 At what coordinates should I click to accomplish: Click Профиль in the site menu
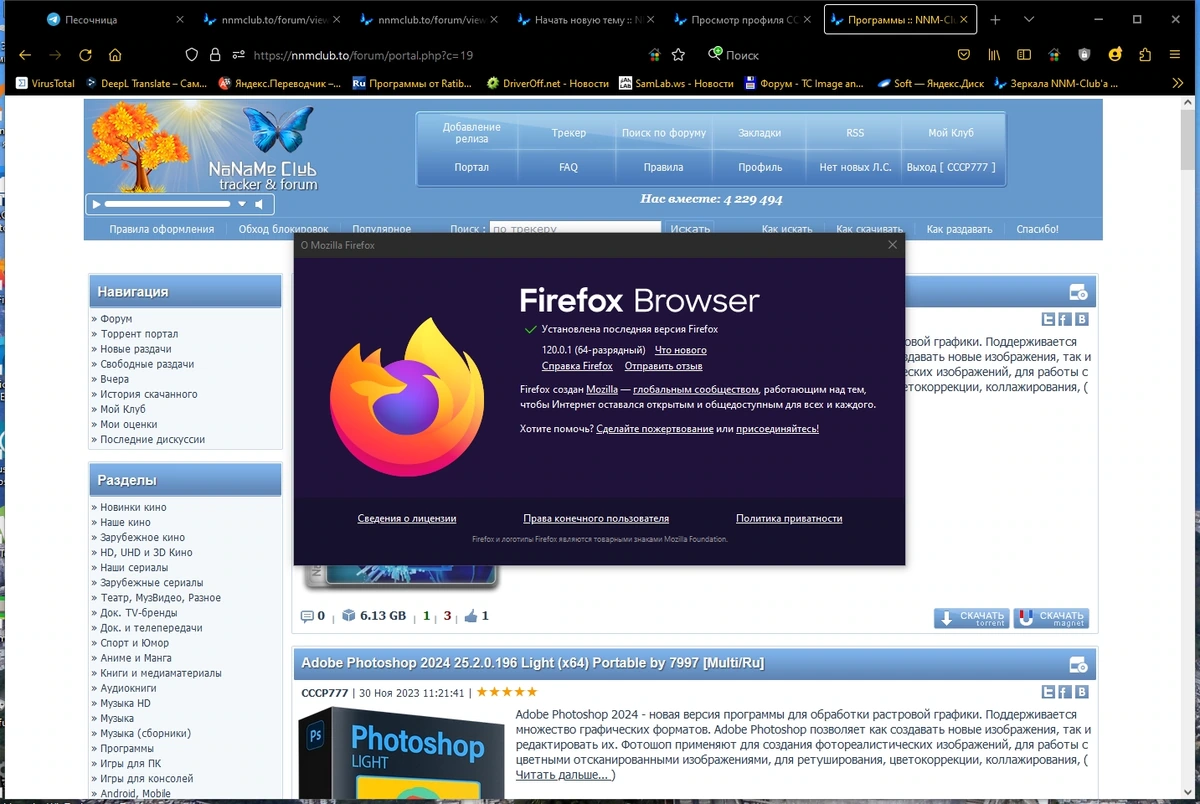point(759,167)
